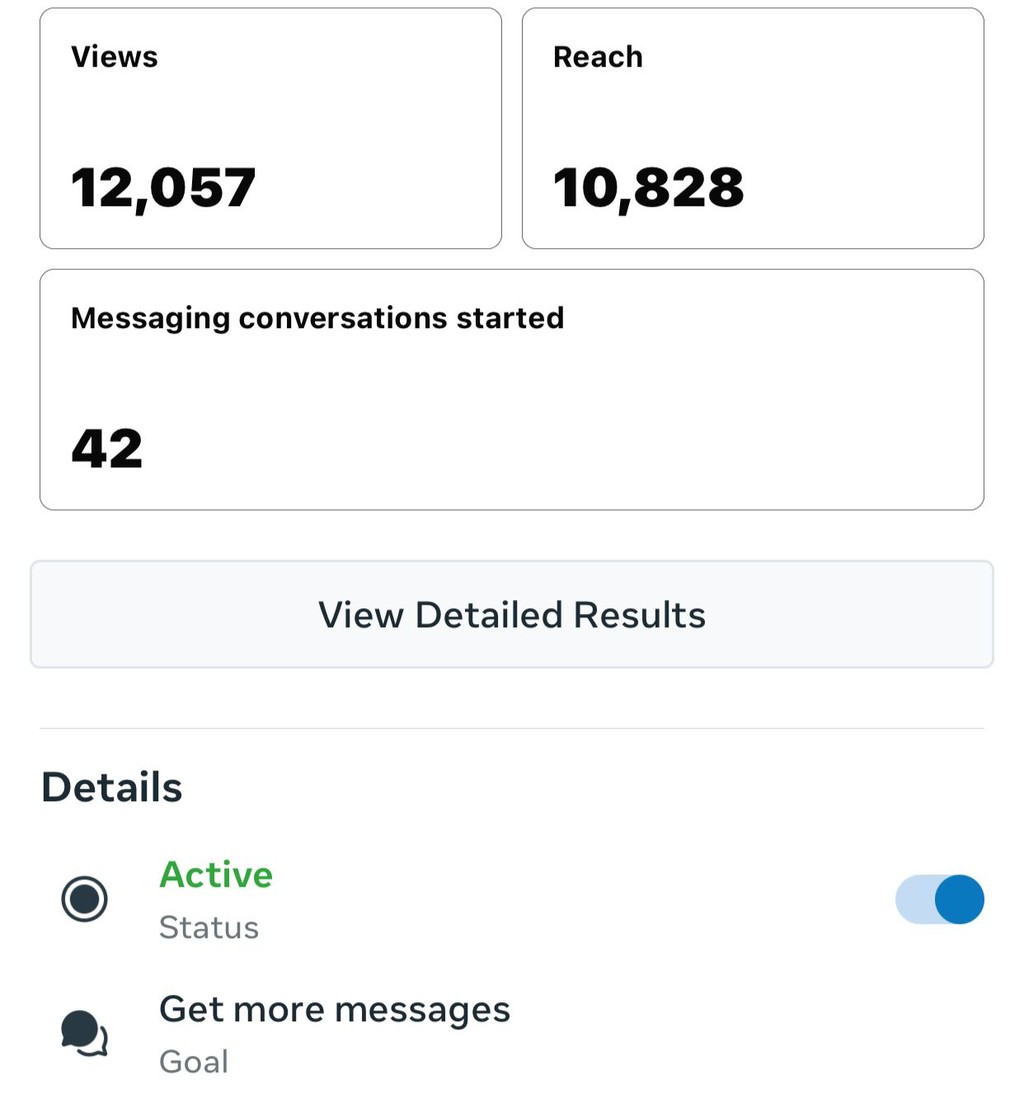Open the Views metric card
This screenshot has width=1024, height=1107.
point(270,128)
